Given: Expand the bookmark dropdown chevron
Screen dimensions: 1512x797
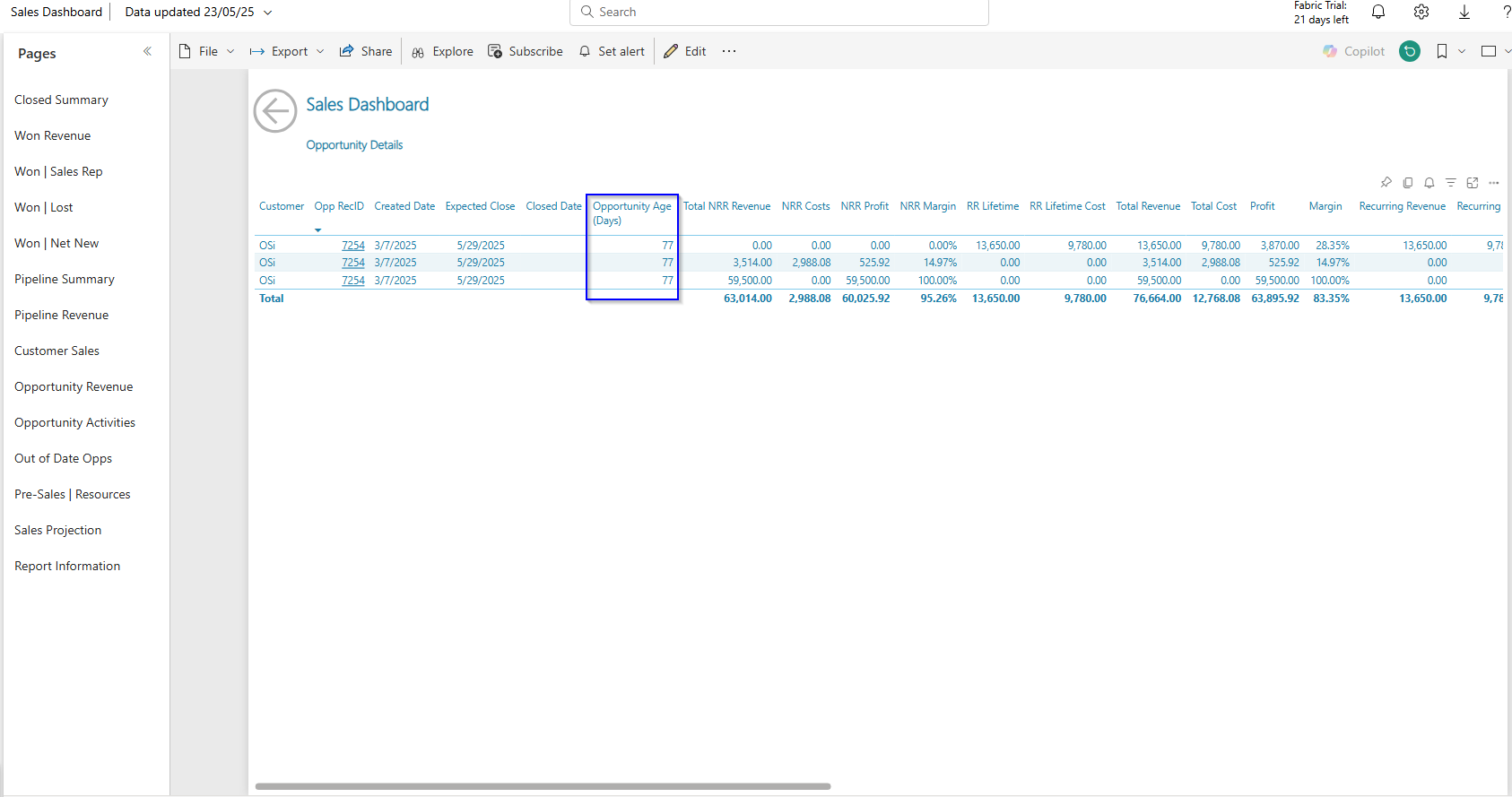Looking at the screenshot, I should coord(1462,51).
